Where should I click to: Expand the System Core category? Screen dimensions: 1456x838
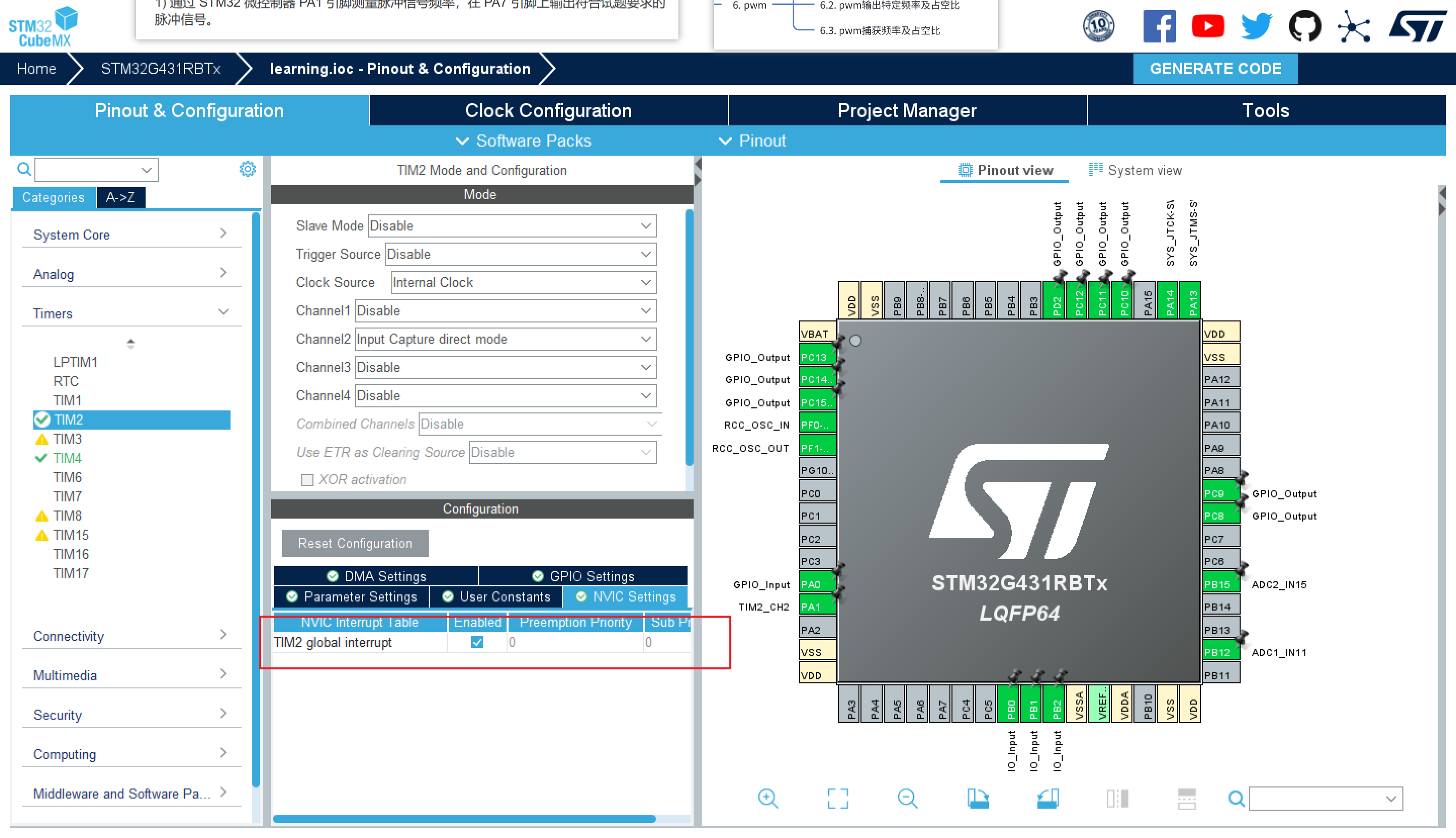pos(131,234)
